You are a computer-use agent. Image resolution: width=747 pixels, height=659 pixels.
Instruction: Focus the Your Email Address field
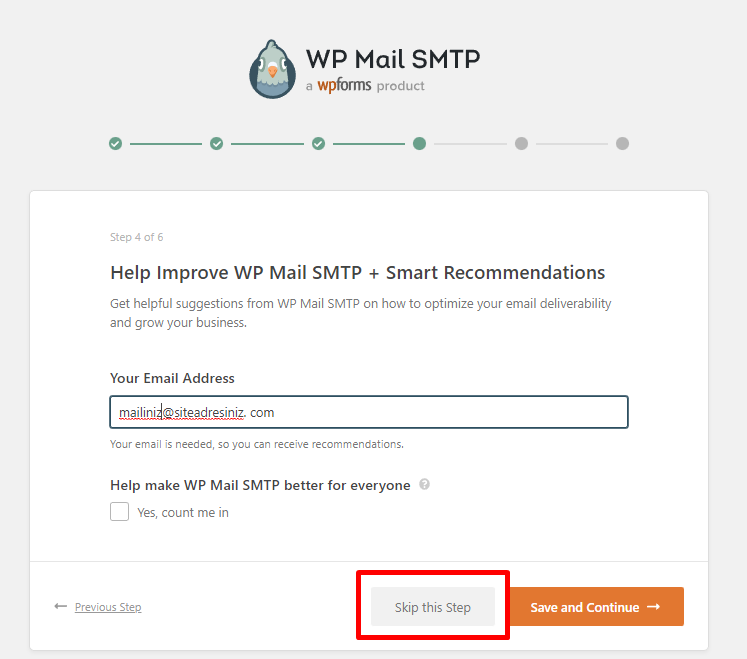click(x=369, y=412)
